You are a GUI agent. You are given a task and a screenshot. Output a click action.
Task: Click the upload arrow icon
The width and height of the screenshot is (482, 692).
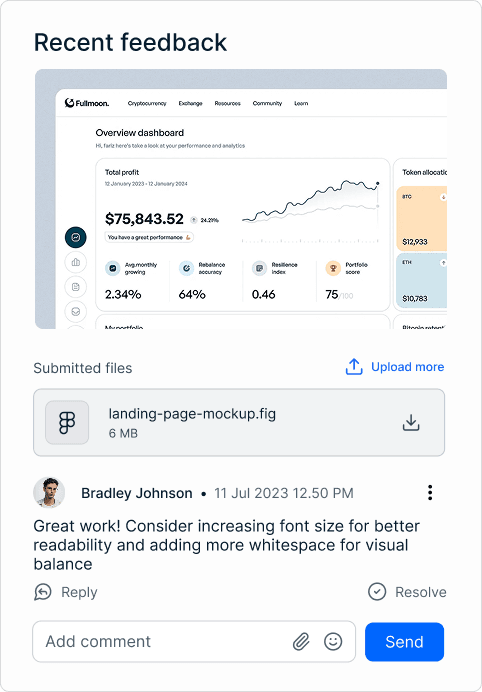click(354, 367)
